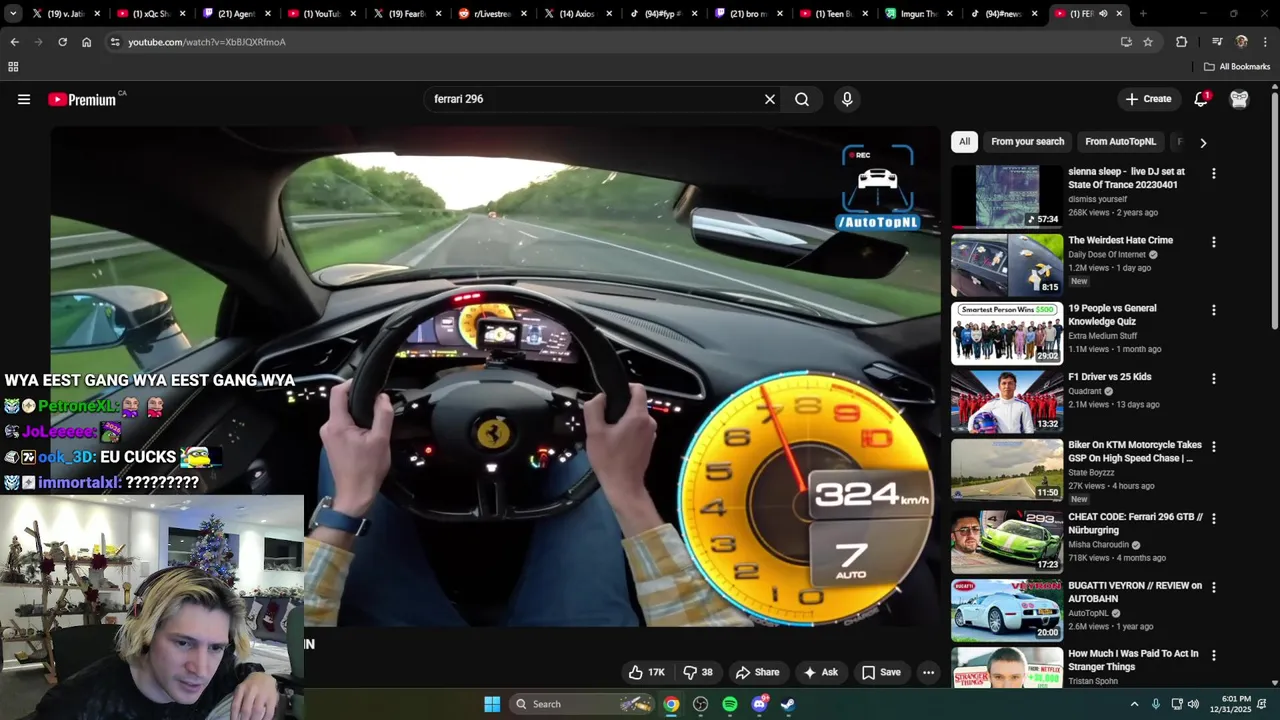Open Chrome extensions puzzle icon

point(1181,42)
